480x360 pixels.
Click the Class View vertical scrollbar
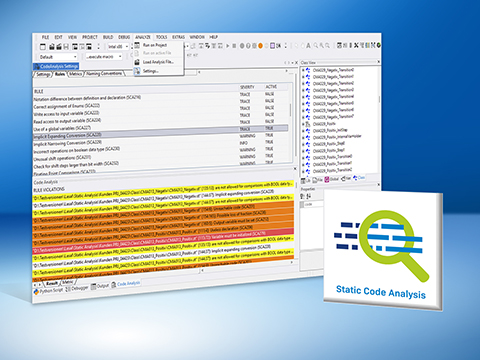pos(379,99)
